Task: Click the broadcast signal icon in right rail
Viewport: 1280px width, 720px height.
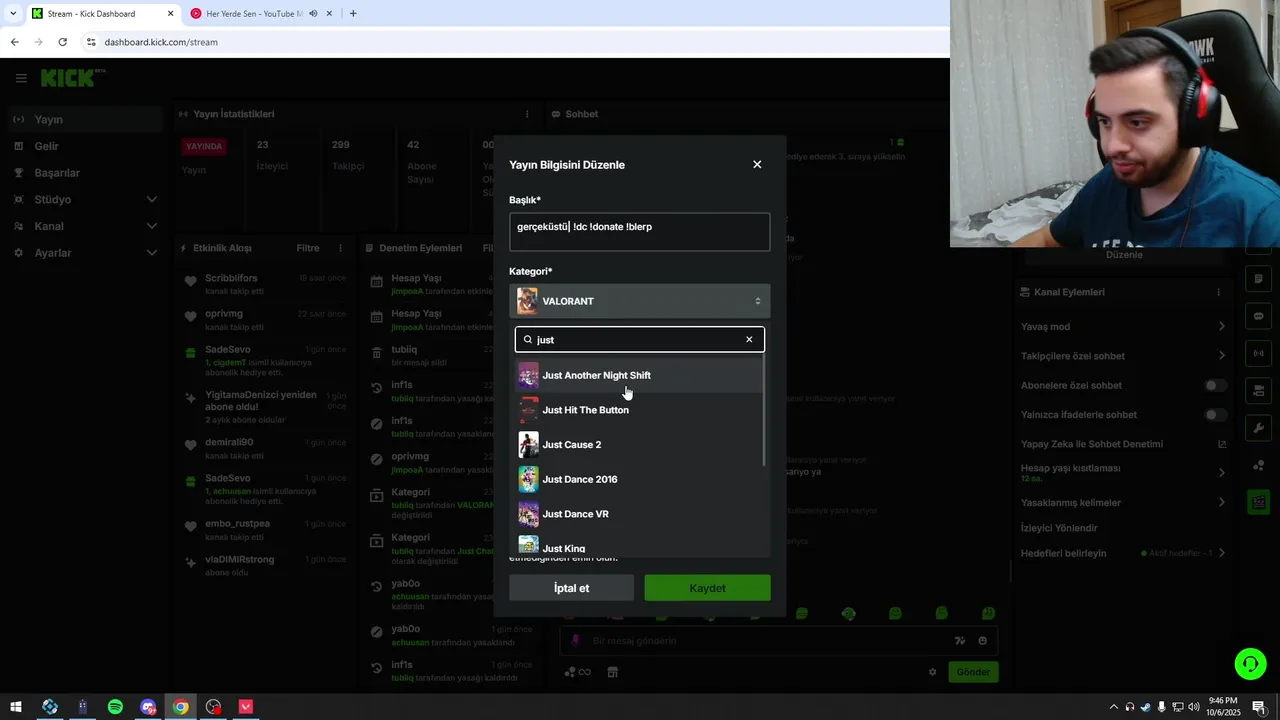Action: [x=1258, y=353]
